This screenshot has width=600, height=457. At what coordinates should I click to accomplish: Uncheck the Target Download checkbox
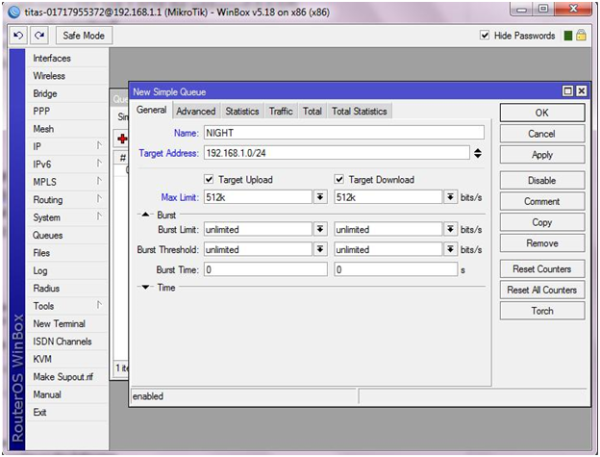click(x=339, y=179)
